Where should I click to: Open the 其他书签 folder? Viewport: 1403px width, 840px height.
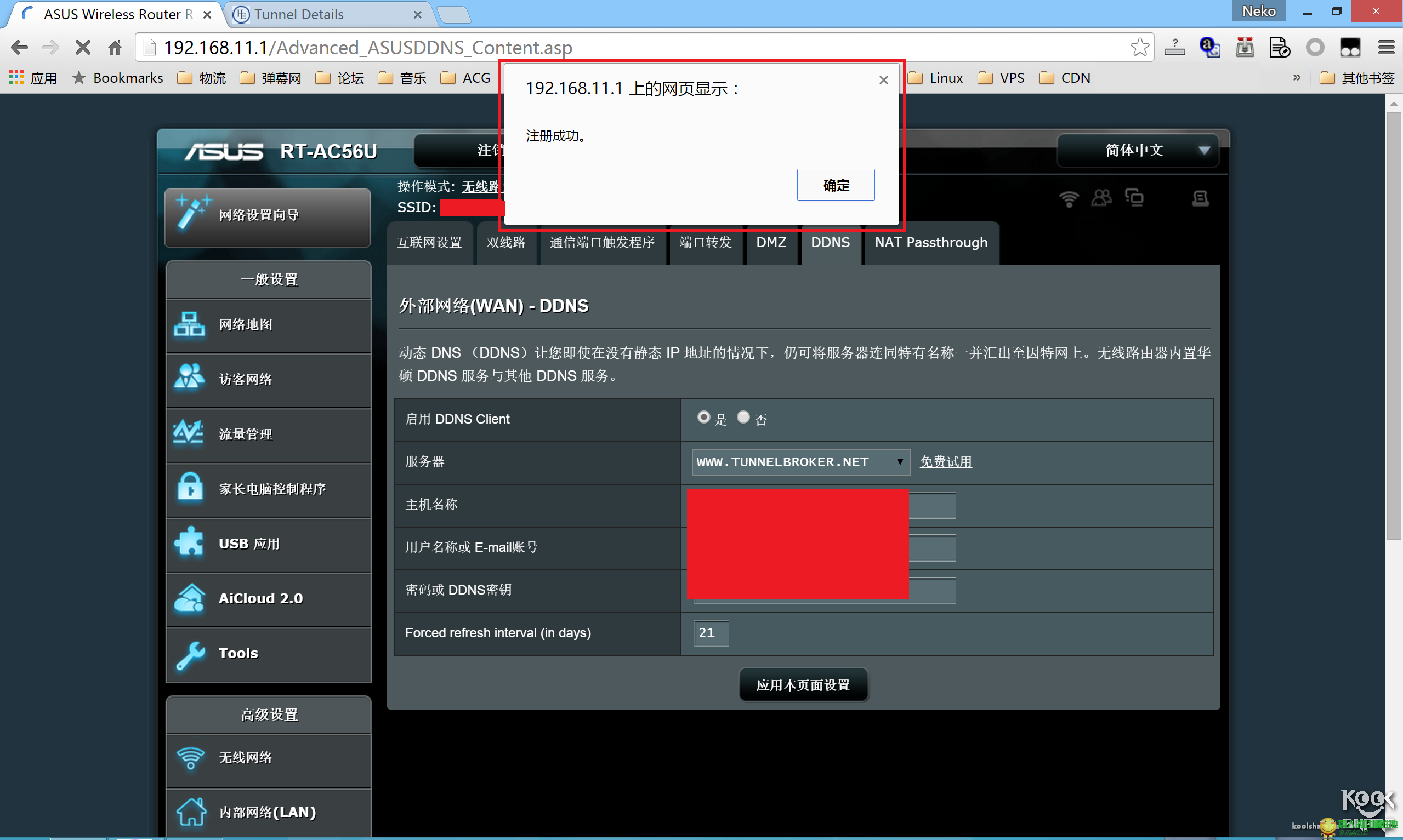click(x=1356, y=78)
